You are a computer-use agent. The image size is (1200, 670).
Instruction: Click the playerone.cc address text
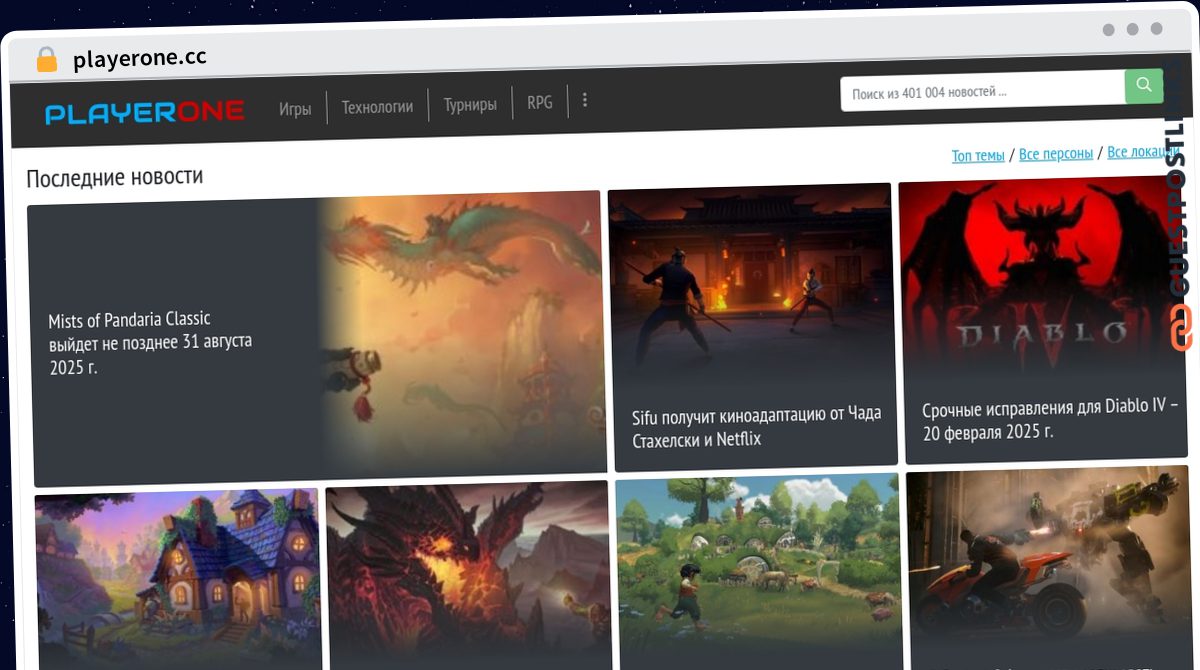click(x=140, y=59)
